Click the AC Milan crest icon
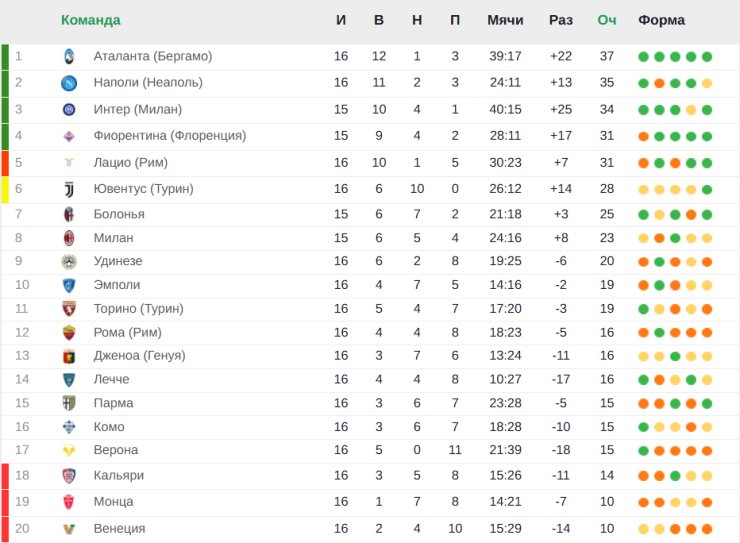This screenshot has height=543, width=740. coord(69,238)
